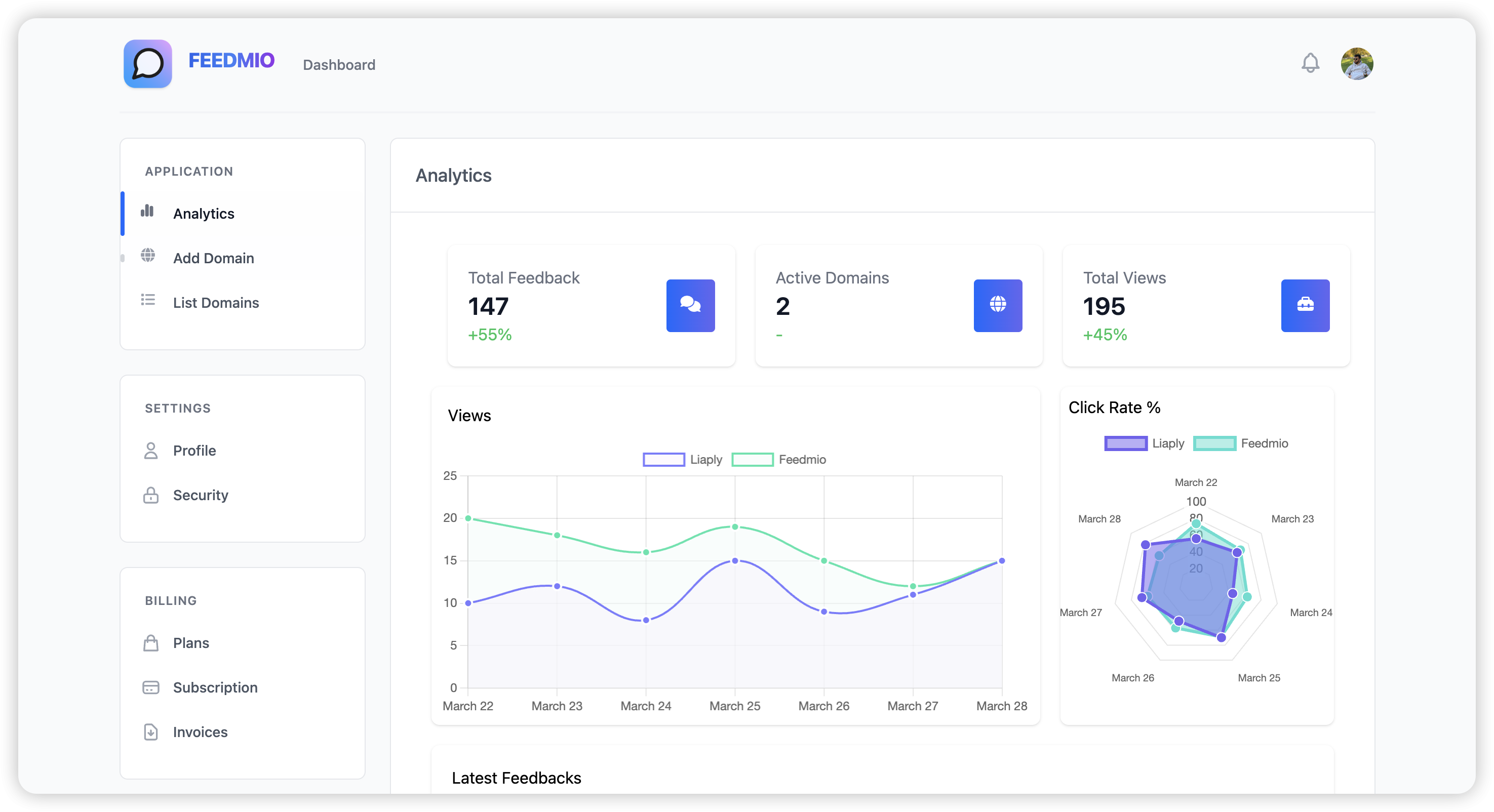
Task: Open the Plans billing page
Action: [243, 643]
